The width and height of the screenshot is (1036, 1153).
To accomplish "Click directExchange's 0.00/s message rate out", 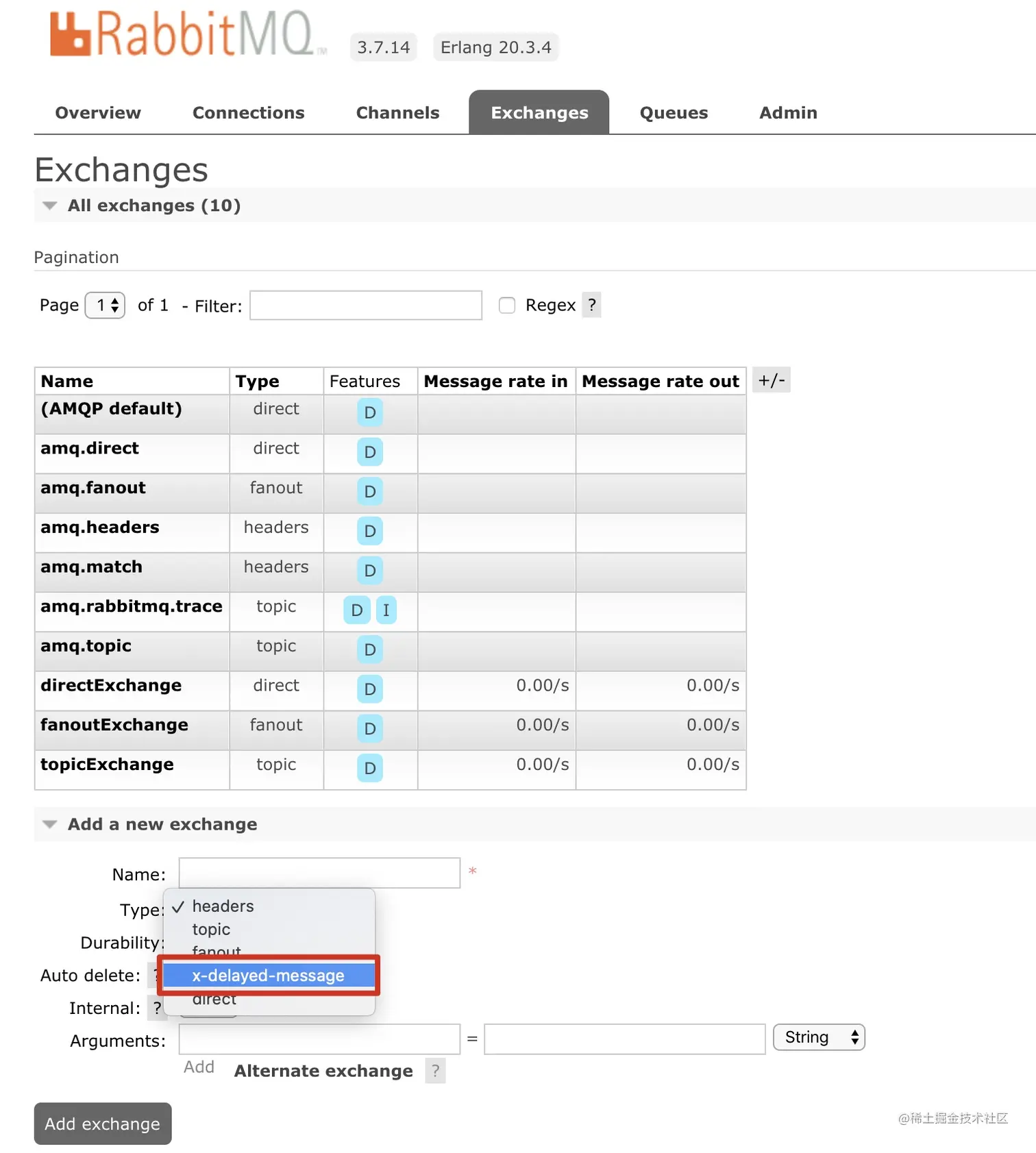I will pos(713,685).
